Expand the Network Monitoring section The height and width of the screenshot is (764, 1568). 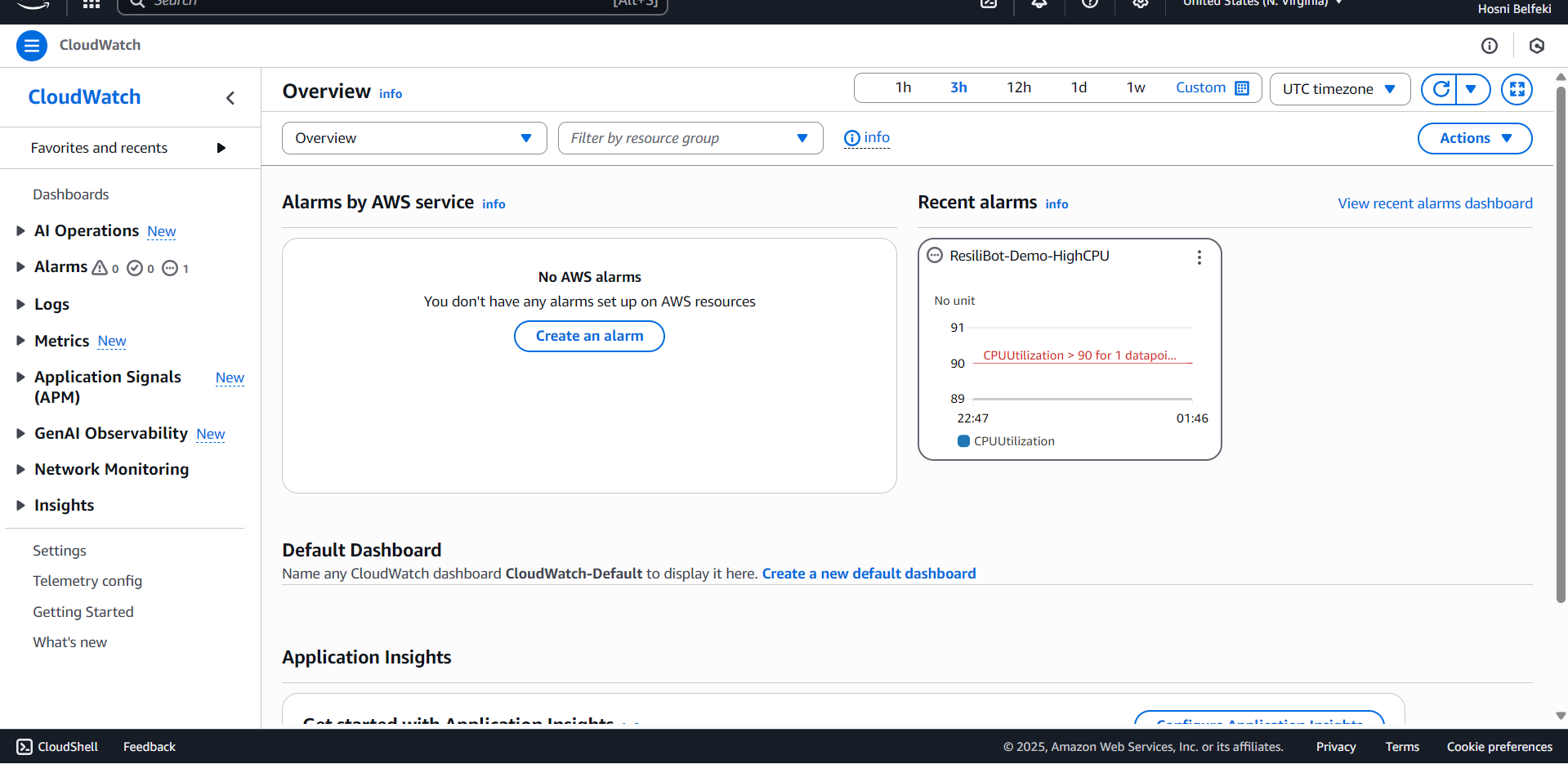point(21,469)
